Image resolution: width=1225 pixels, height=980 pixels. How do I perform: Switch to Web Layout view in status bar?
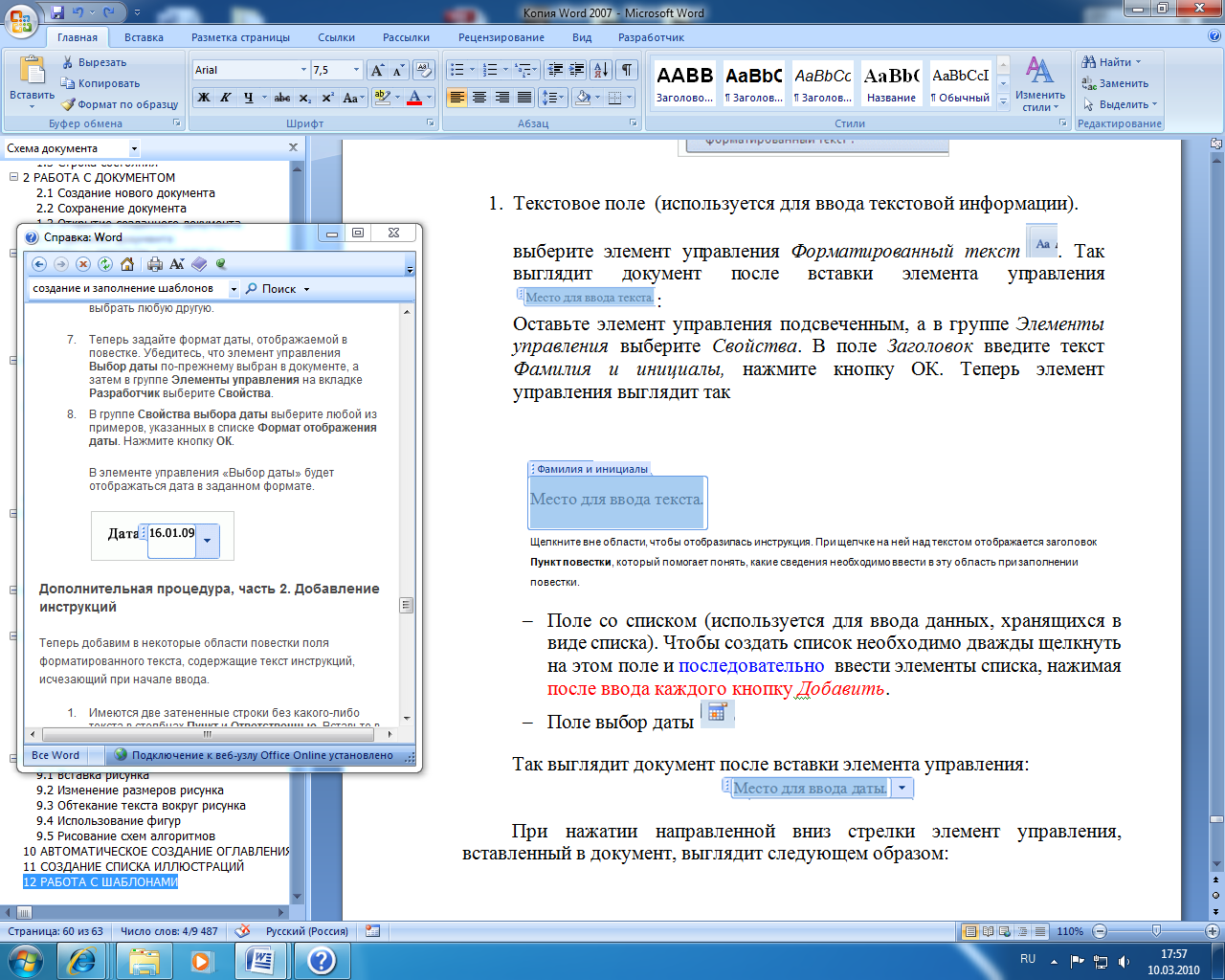[1004, 931]
